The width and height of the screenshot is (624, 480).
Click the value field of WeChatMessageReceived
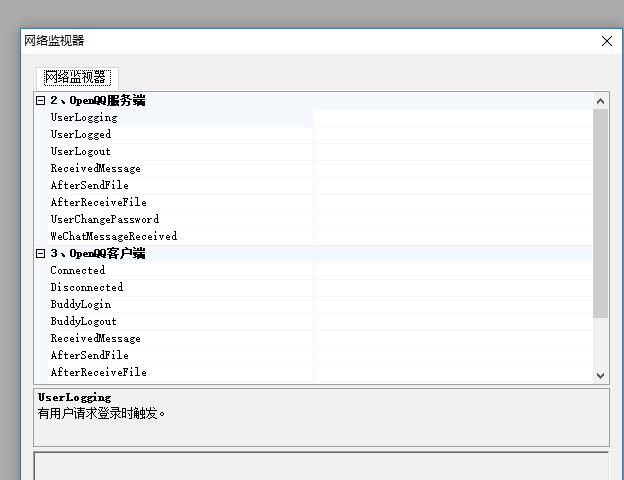click(x=453, y=236)
